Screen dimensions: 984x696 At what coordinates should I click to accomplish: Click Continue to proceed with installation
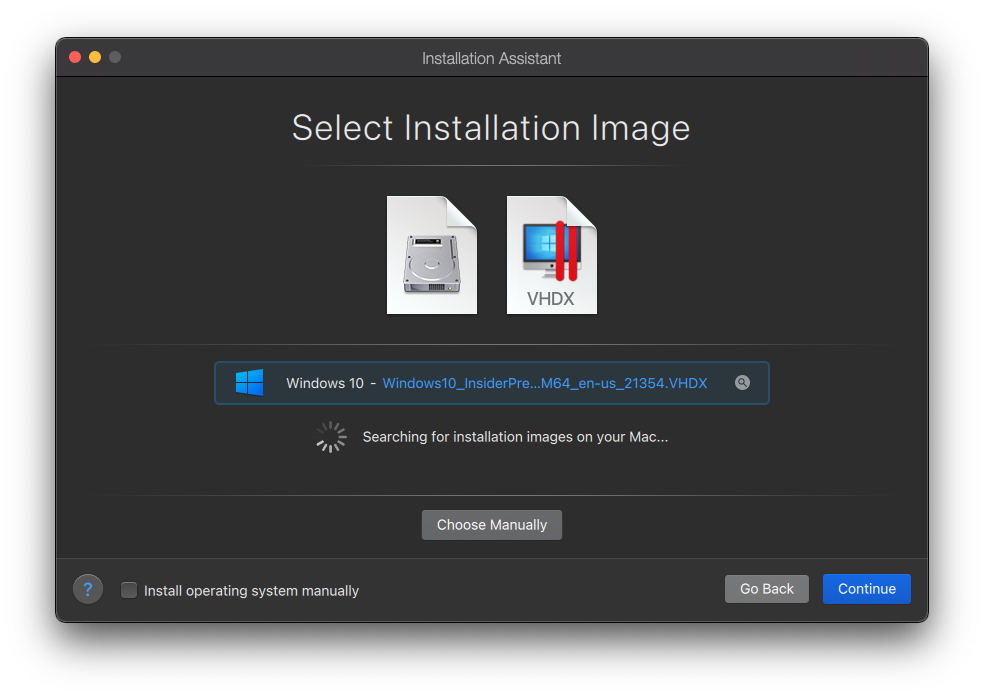(x=866, y=589)
